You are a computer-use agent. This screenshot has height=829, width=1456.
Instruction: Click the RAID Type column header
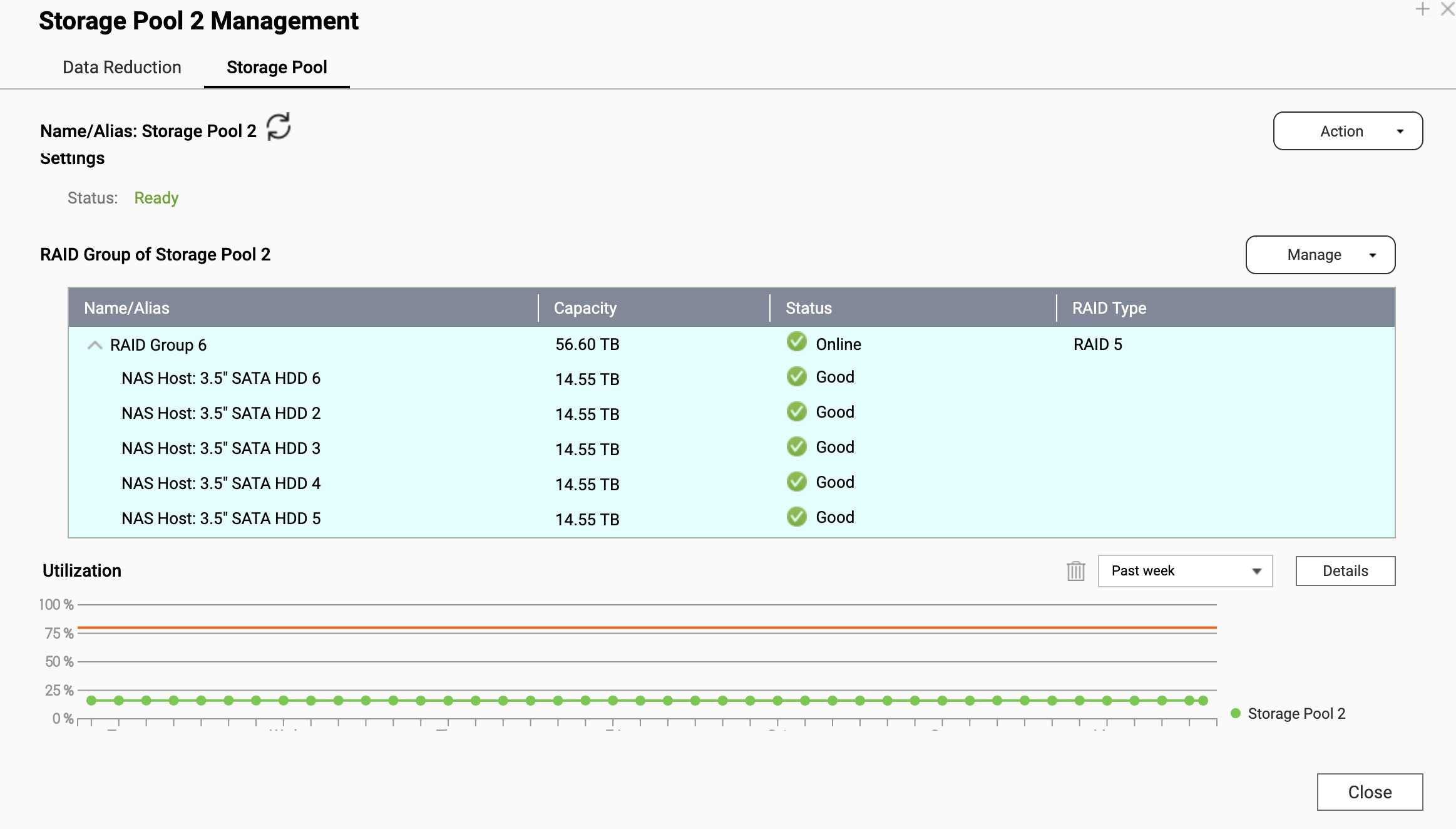coord(1109,308)
